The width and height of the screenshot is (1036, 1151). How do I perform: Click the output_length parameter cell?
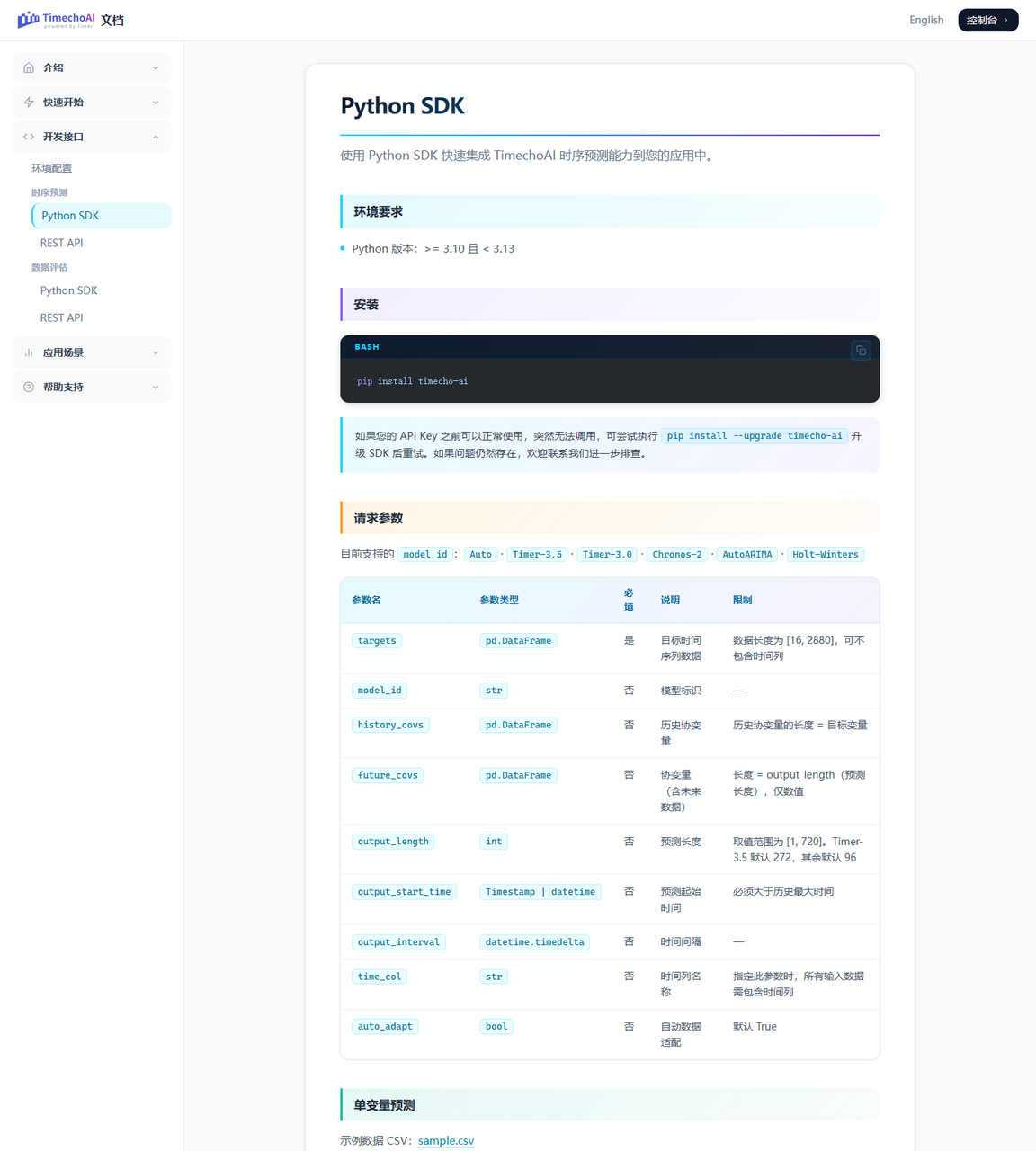[x=393, y=842]
